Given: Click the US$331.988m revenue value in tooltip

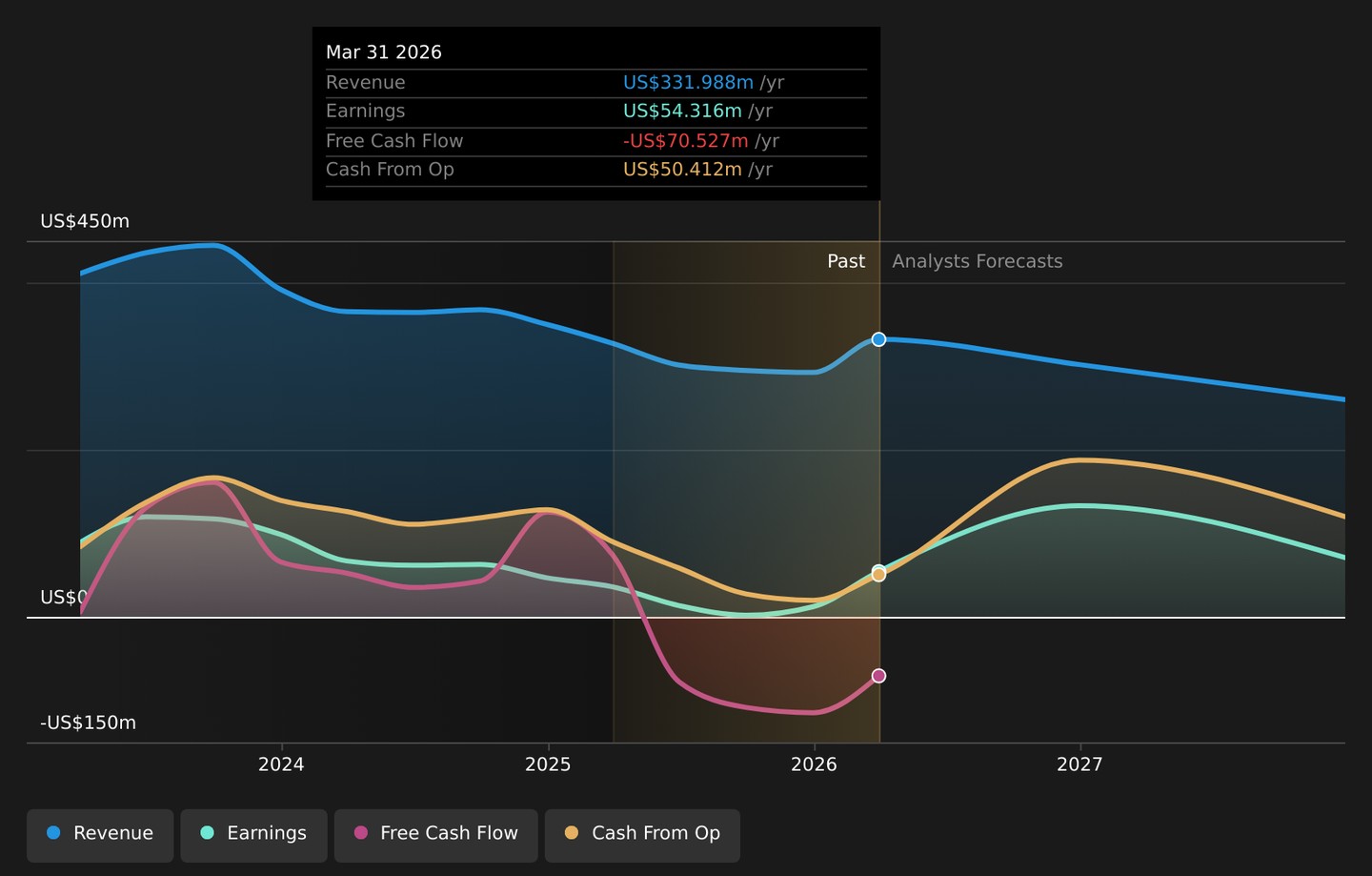Looking at the screenshot, I should 688,83.
